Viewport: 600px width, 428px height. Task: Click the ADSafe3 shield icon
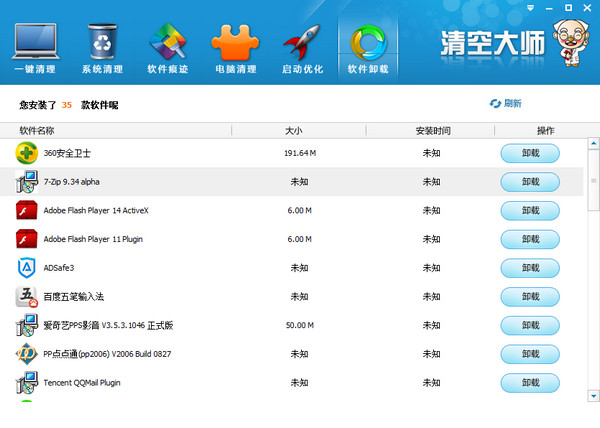pos(26,268)
